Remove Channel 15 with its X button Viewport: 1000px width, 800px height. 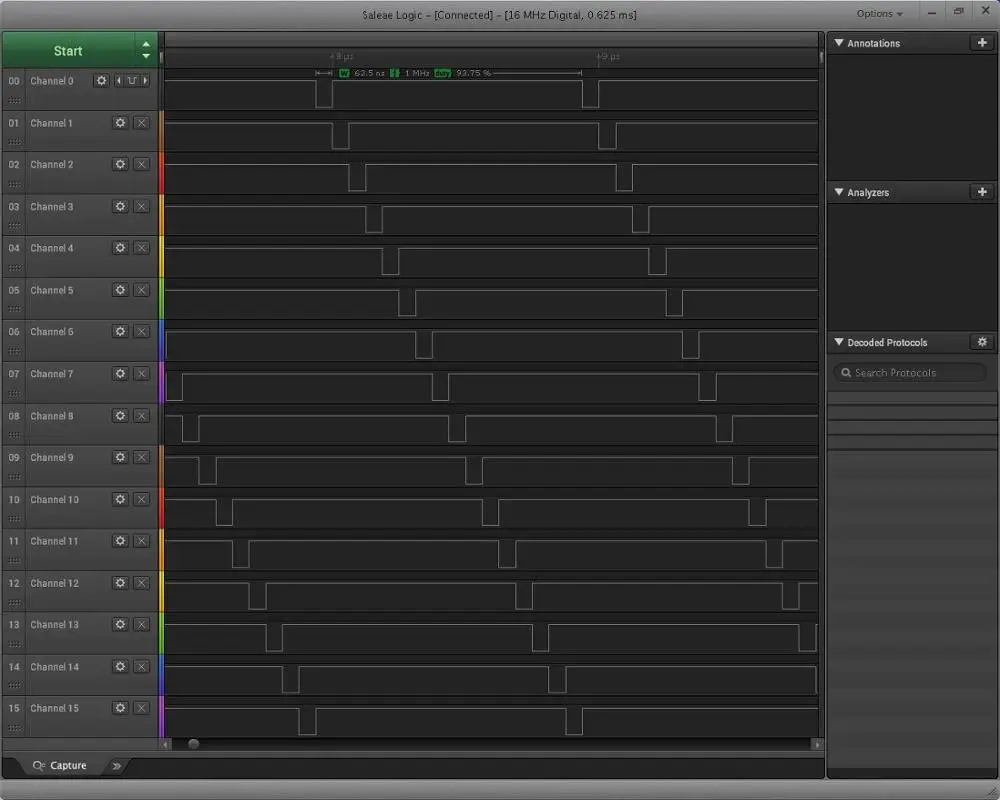[142, 707]
